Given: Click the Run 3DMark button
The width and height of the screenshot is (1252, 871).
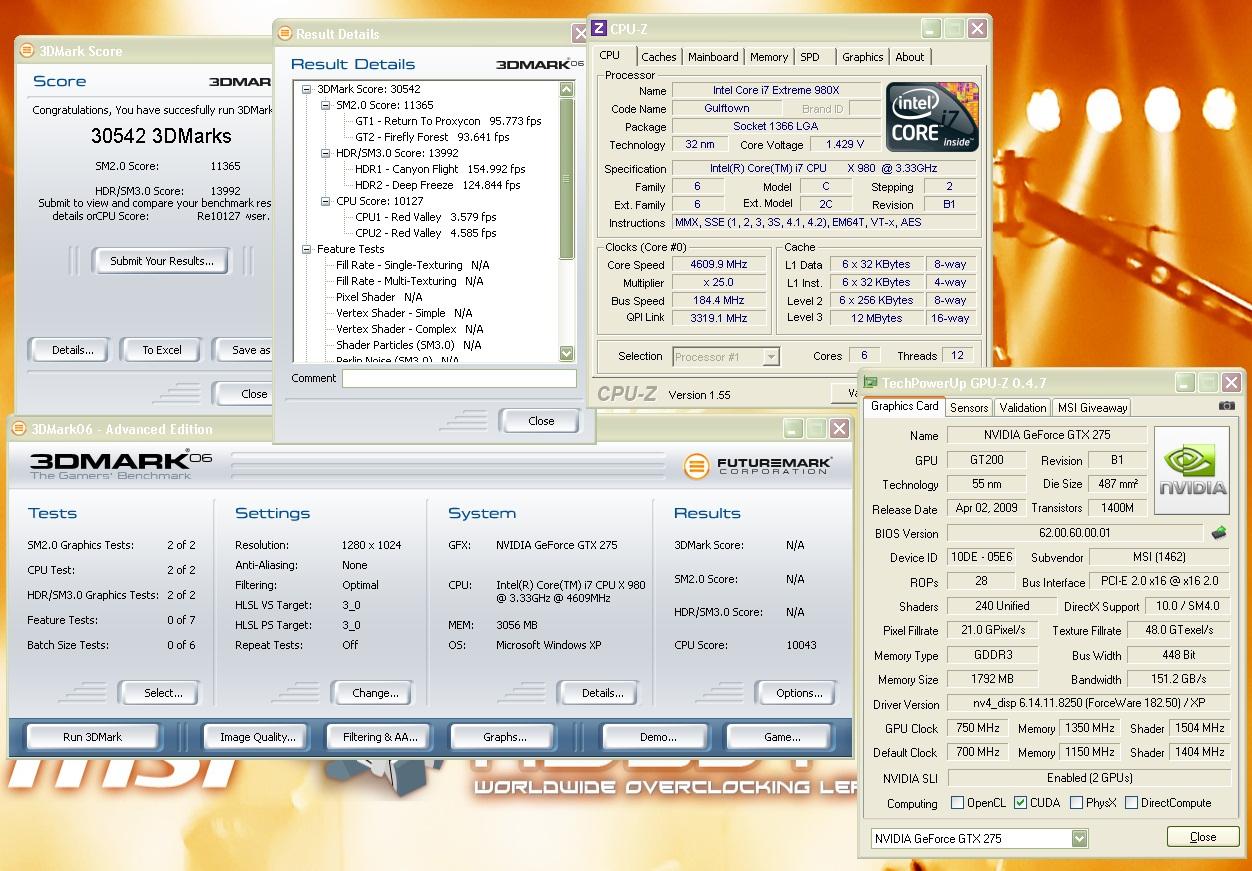Looking at the screenshot, I should click(92, 737).
